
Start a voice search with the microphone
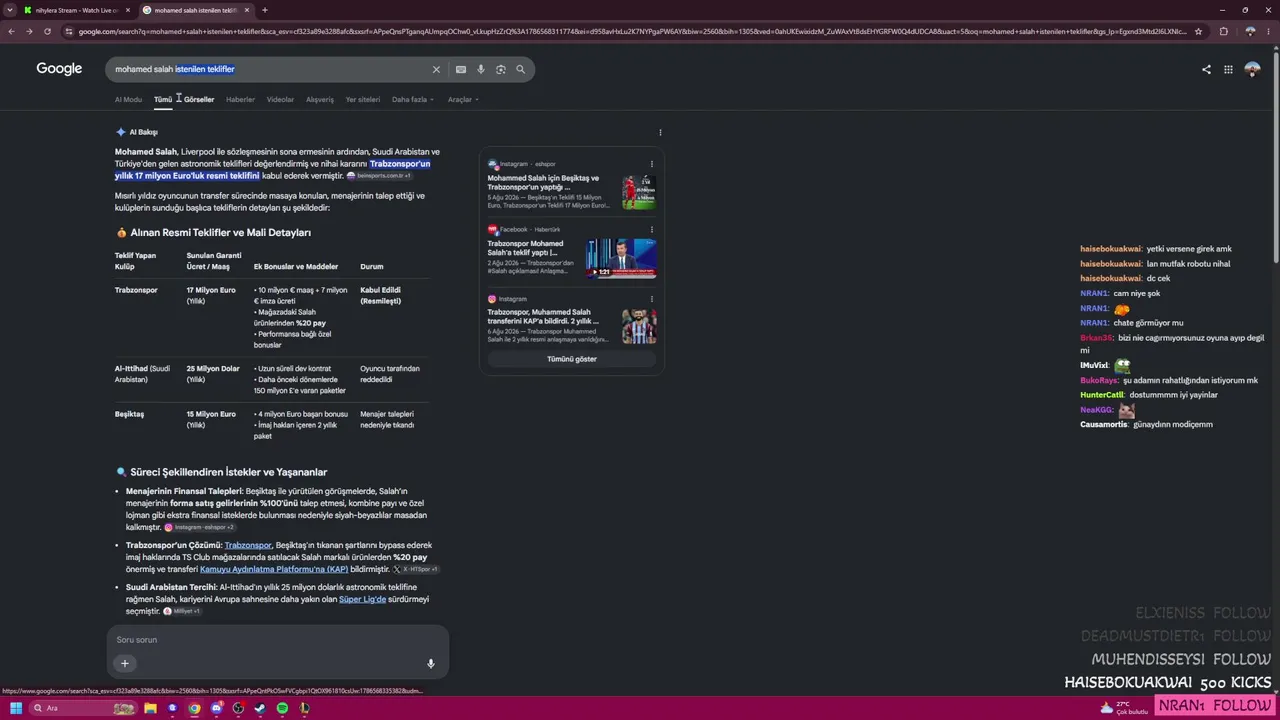[x=481, y=69]
